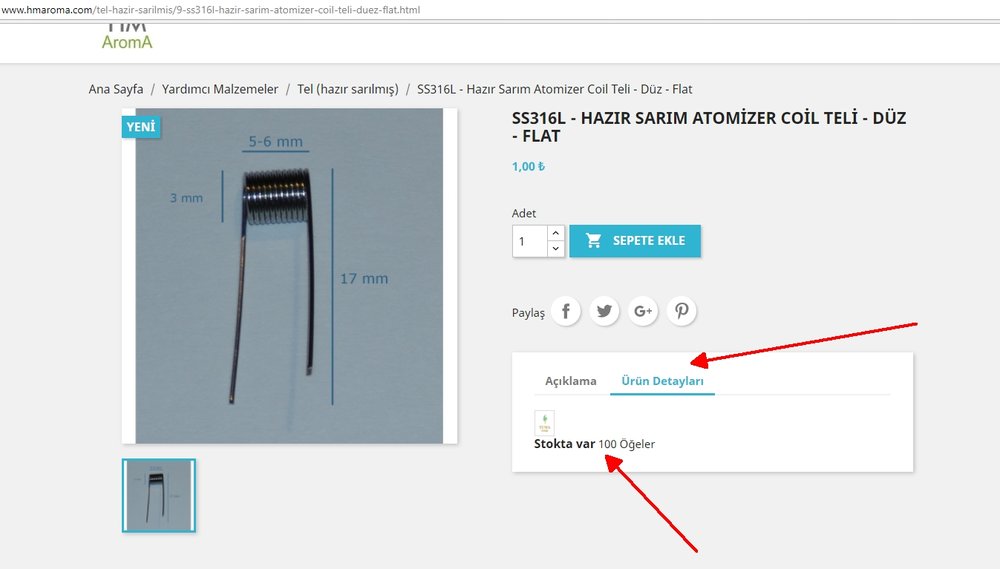
Task: Open Yardımcı Malzemeler breadcrumb link
Action: tap(220, 89)
